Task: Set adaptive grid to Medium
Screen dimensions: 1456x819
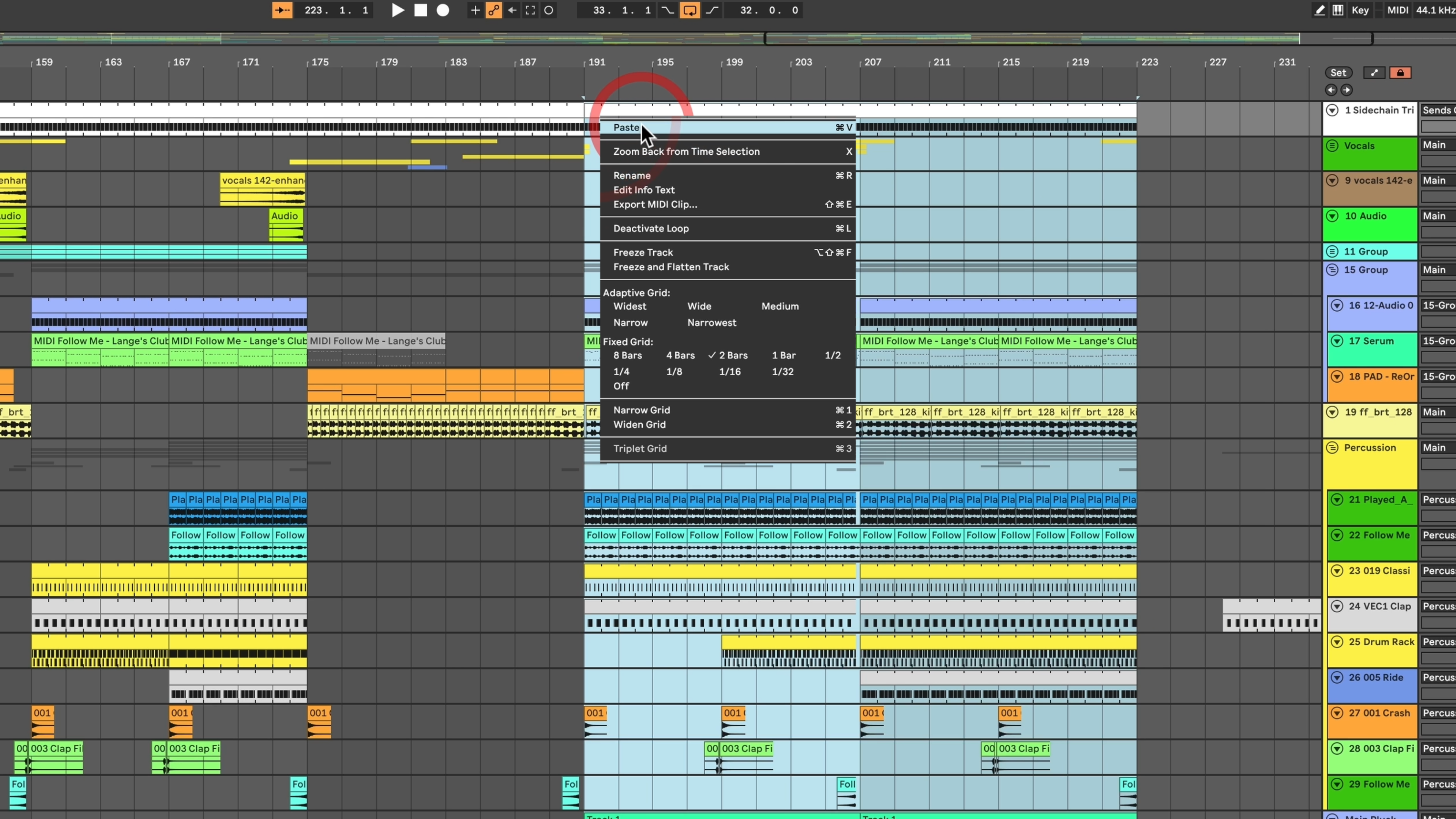Action: [780, 306]
